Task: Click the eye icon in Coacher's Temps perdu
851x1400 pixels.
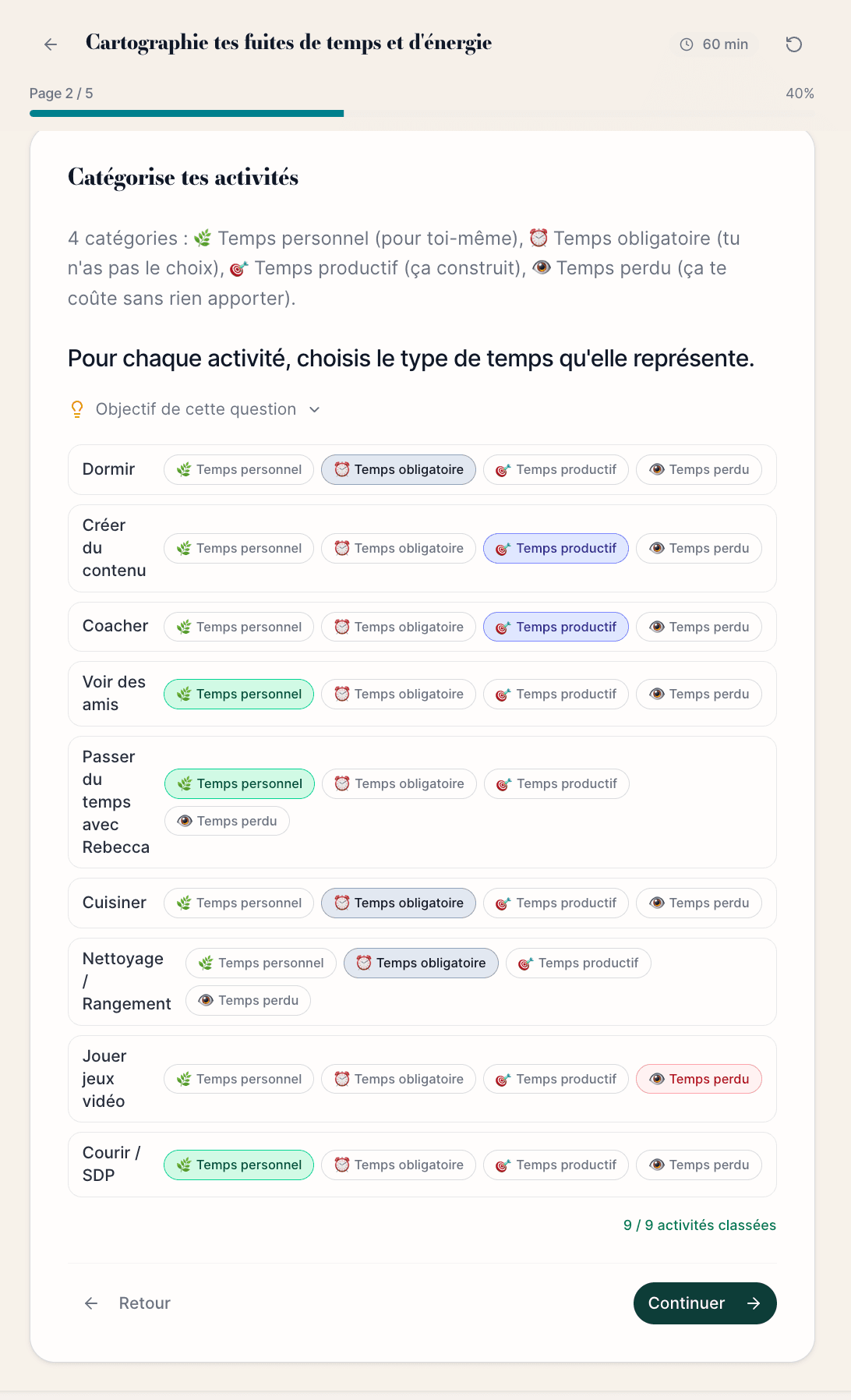Action: 657,627
